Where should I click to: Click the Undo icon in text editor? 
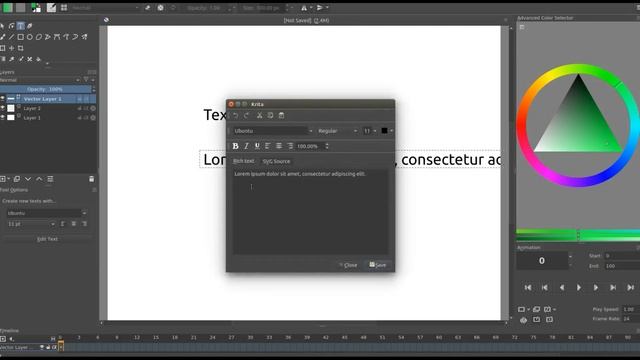tap(236, 116)
